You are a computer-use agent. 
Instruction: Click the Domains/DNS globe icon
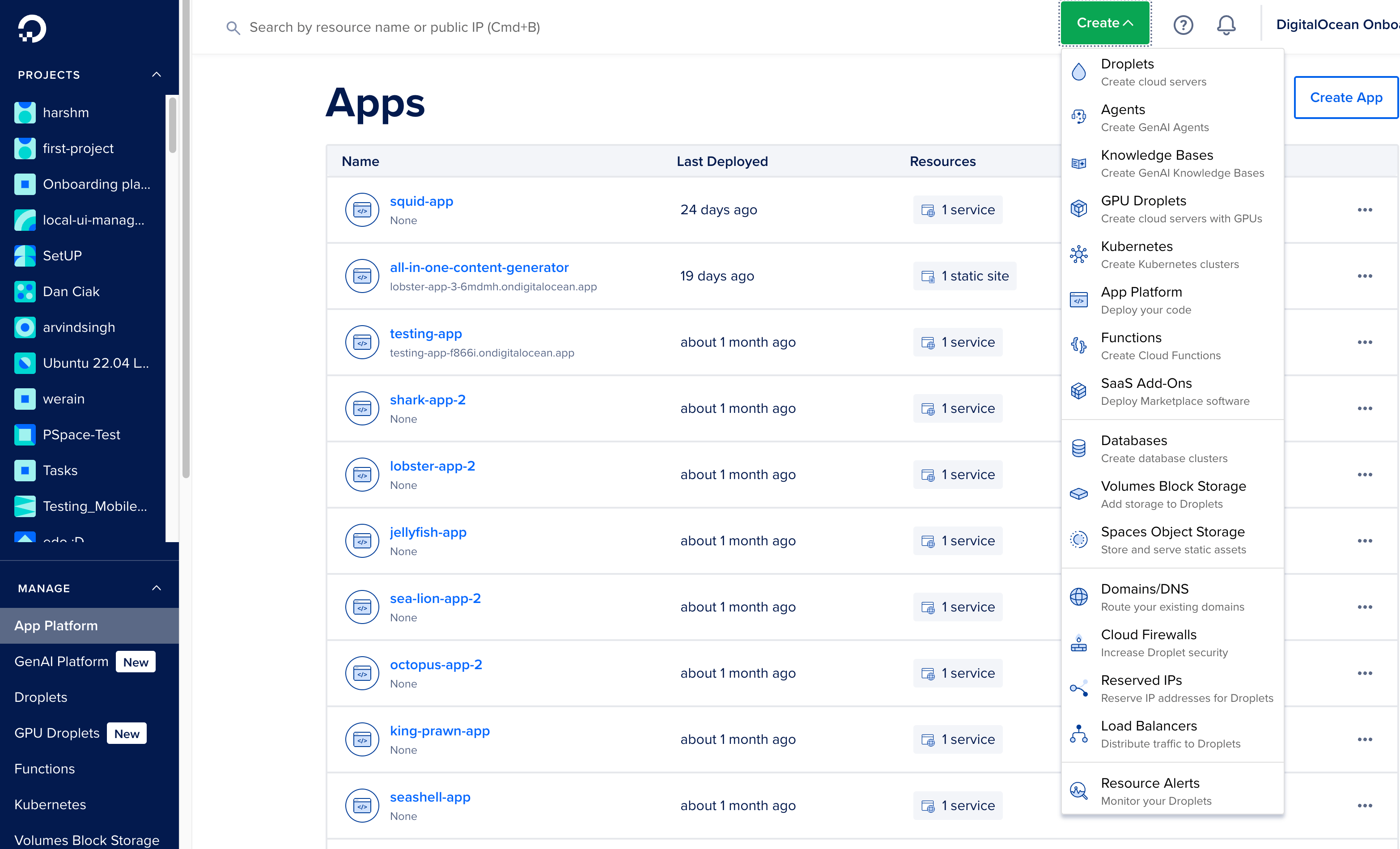tap(1078, 597)
